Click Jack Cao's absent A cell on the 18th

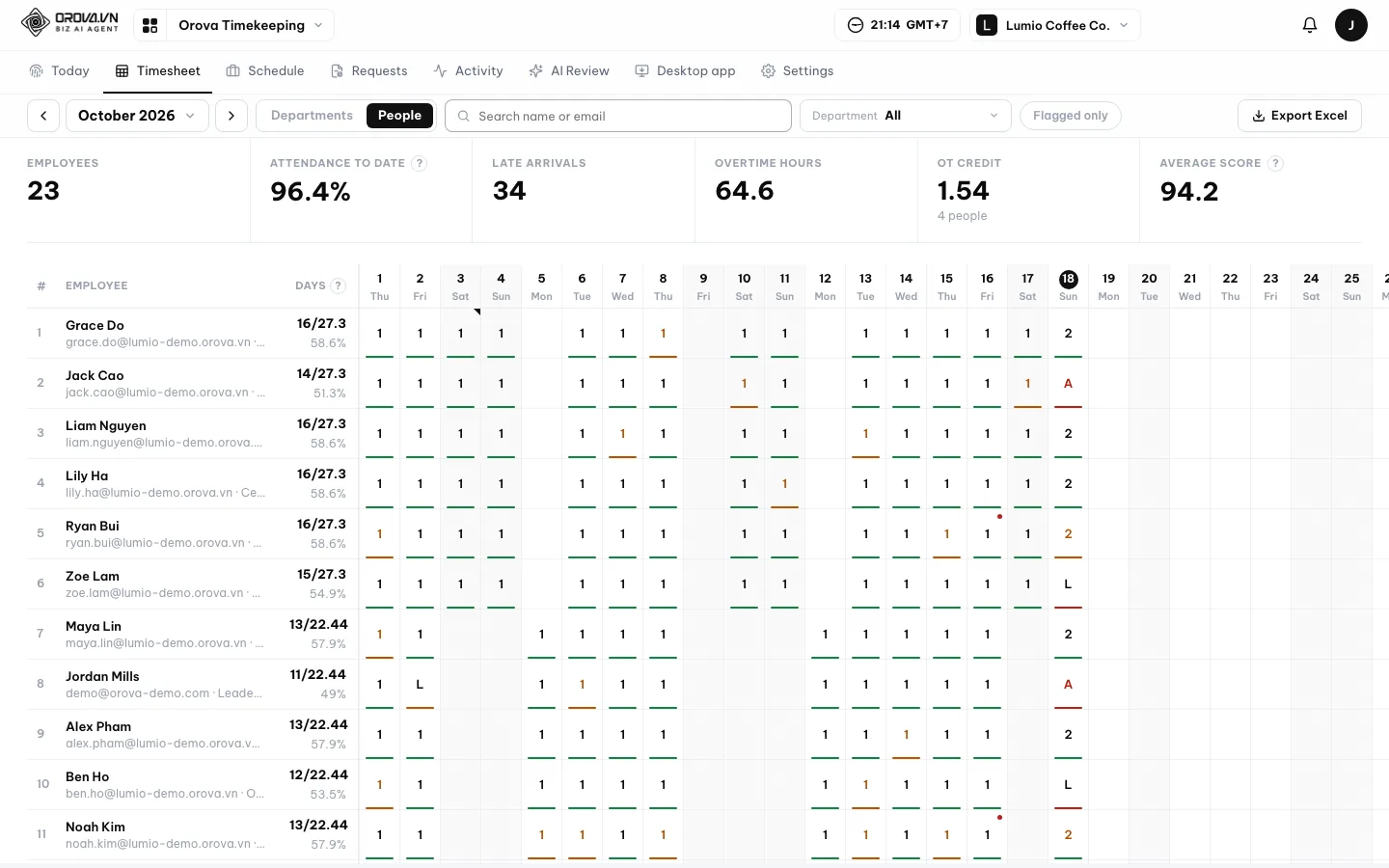(1068, 384)
